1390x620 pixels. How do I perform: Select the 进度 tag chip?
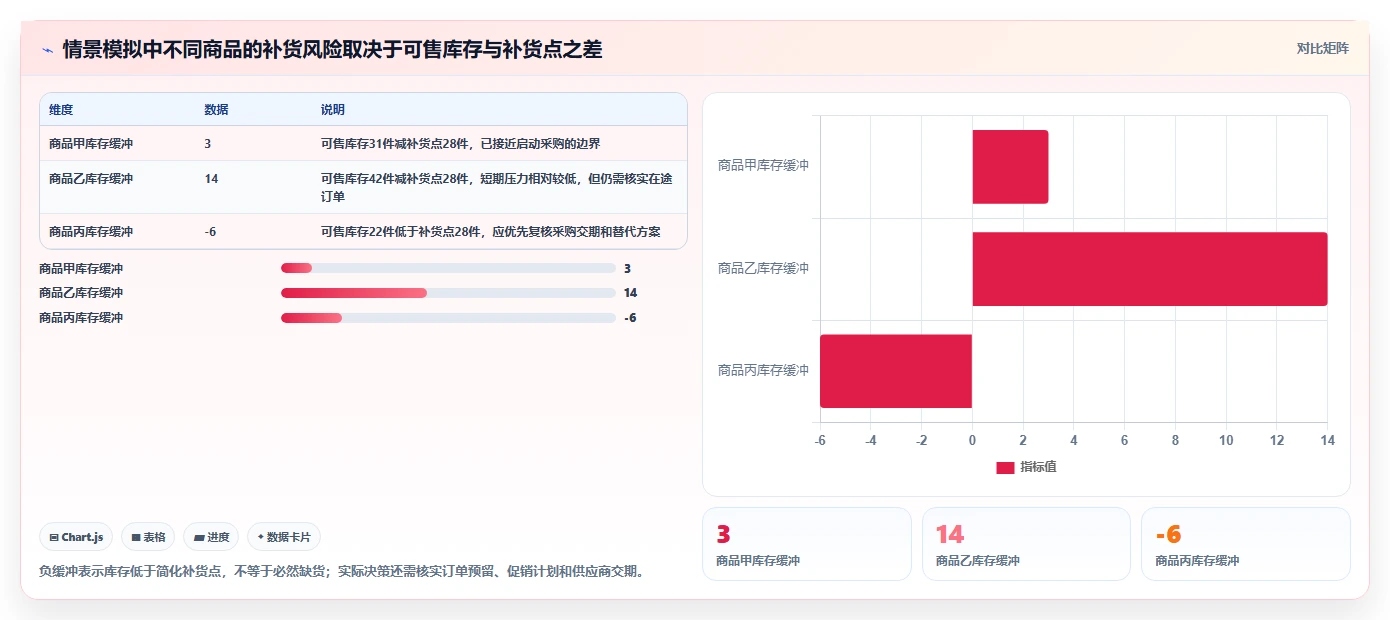(211, 537)
